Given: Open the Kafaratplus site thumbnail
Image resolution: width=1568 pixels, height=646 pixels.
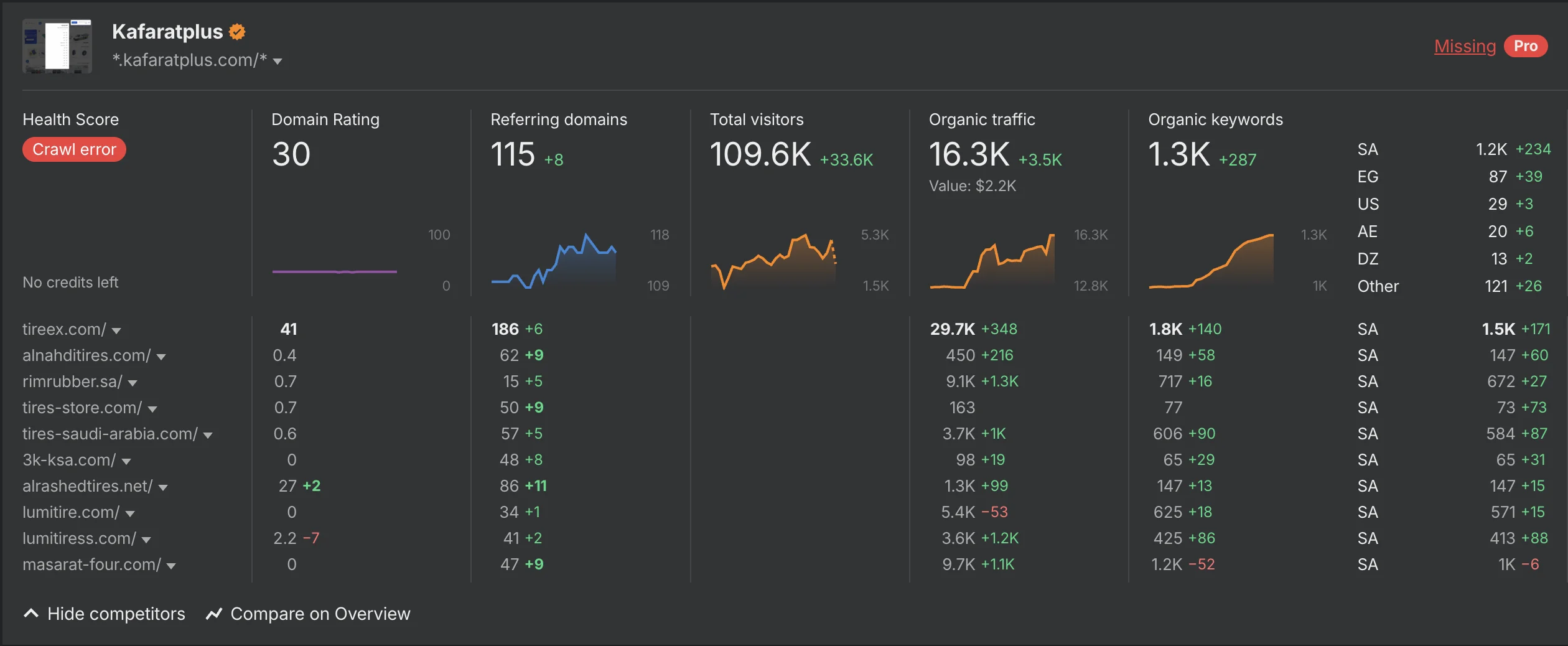Looking at the screenshot, I should tap(57, 47).
